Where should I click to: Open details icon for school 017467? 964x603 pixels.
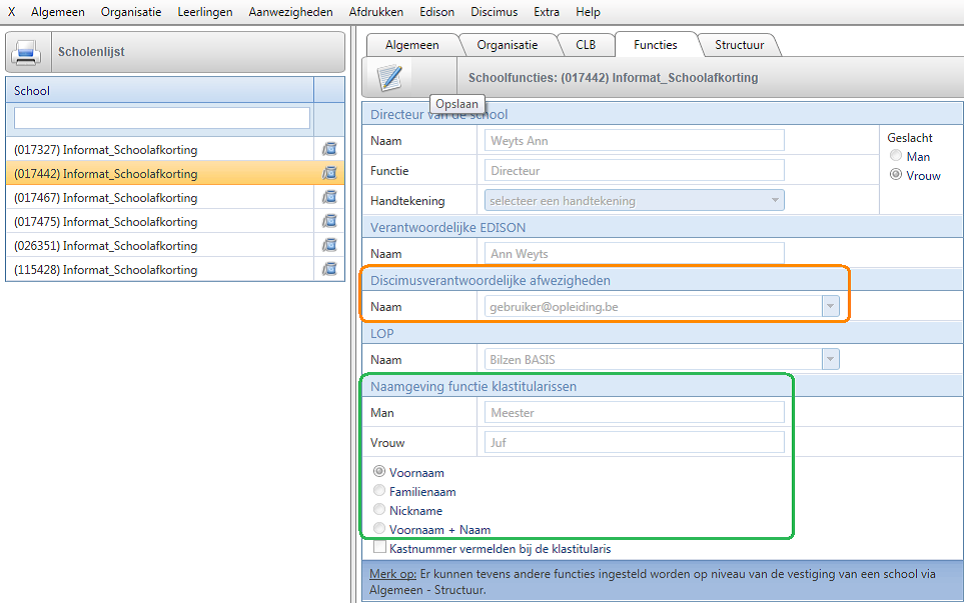click(x=330, y=197)
